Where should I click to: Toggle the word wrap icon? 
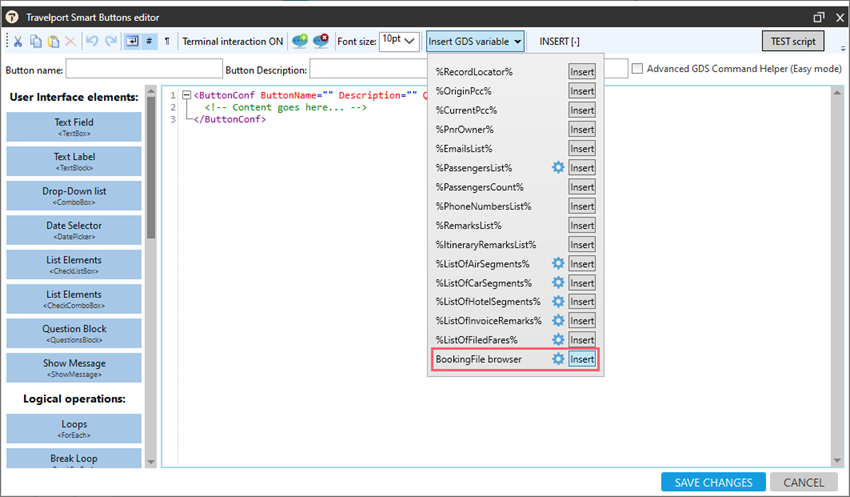(131, 41)
